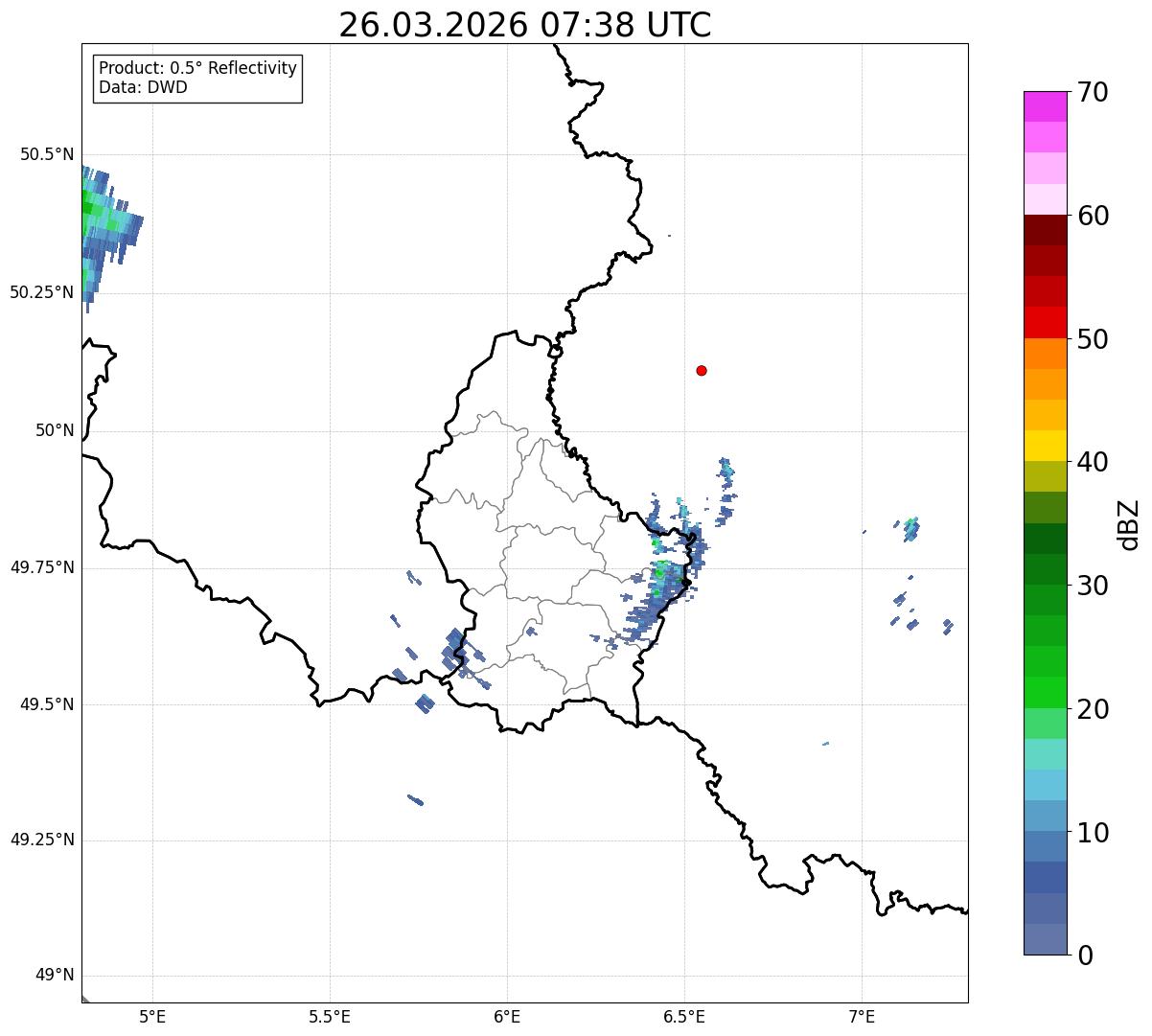
Task: Click the 49°N latitude label
Action: [55, 976]
